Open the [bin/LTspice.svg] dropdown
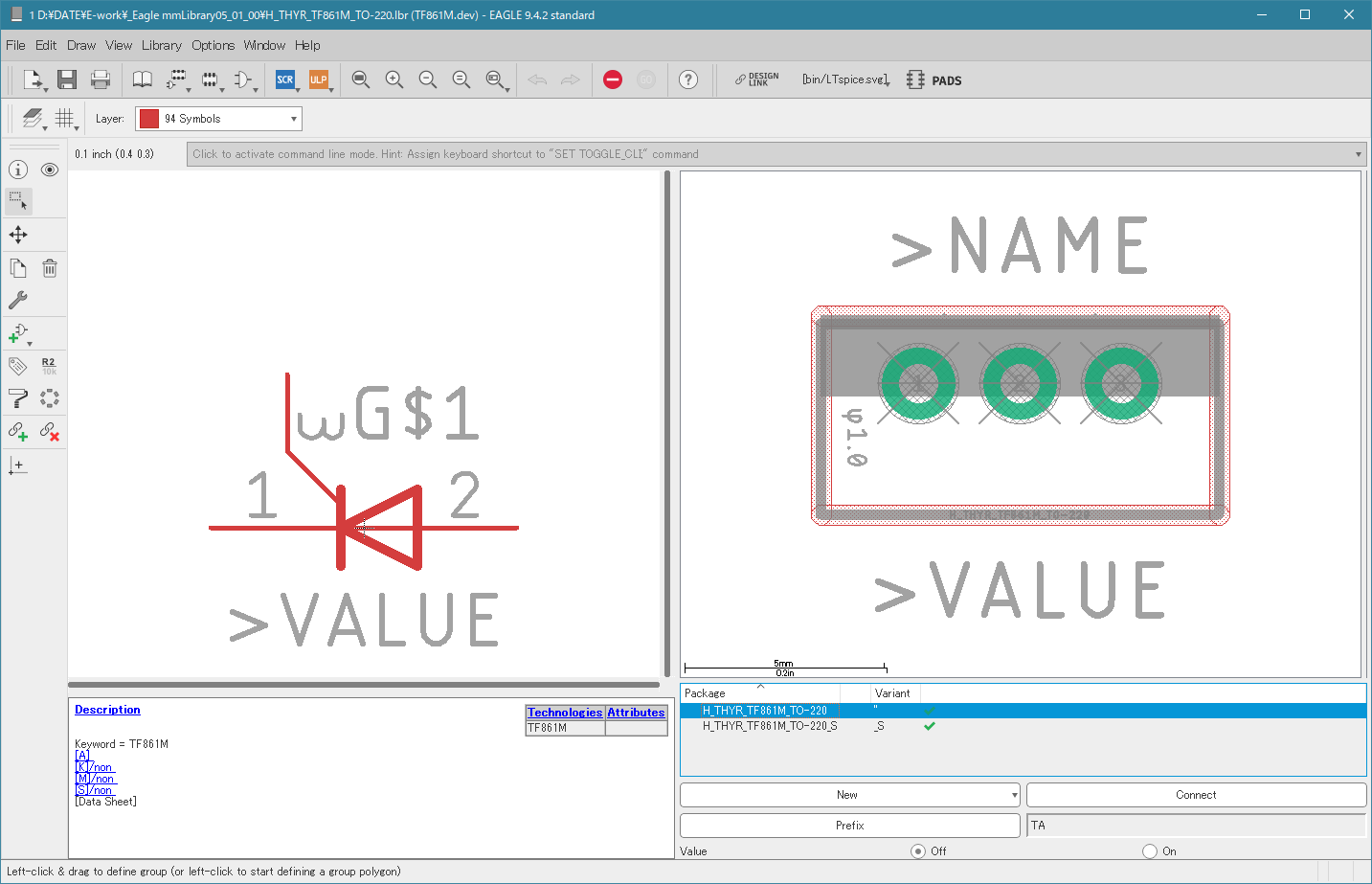Image resolution: width=1372 pixels, height=884 pixels. pyautogui.click(x=846, y=79)
